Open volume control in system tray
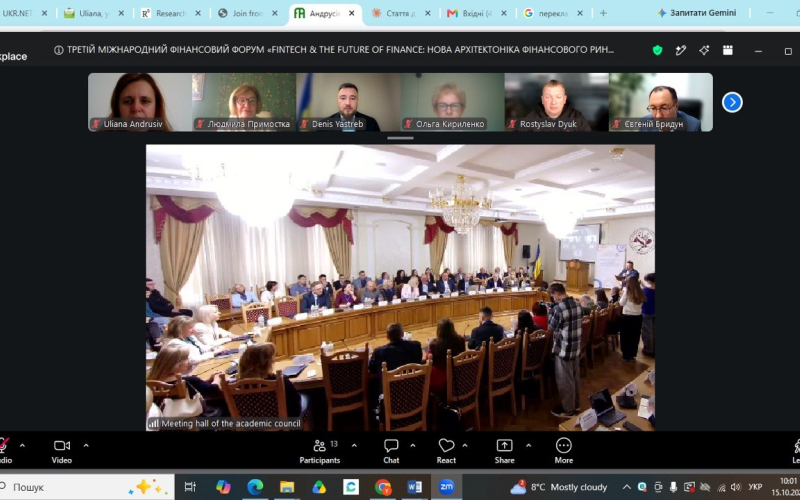The image size is (800, 500). [x=736, y=487]
